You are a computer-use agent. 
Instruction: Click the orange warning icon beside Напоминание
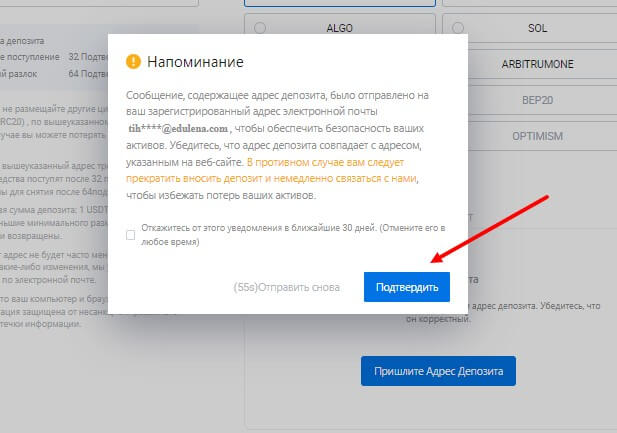134,62
